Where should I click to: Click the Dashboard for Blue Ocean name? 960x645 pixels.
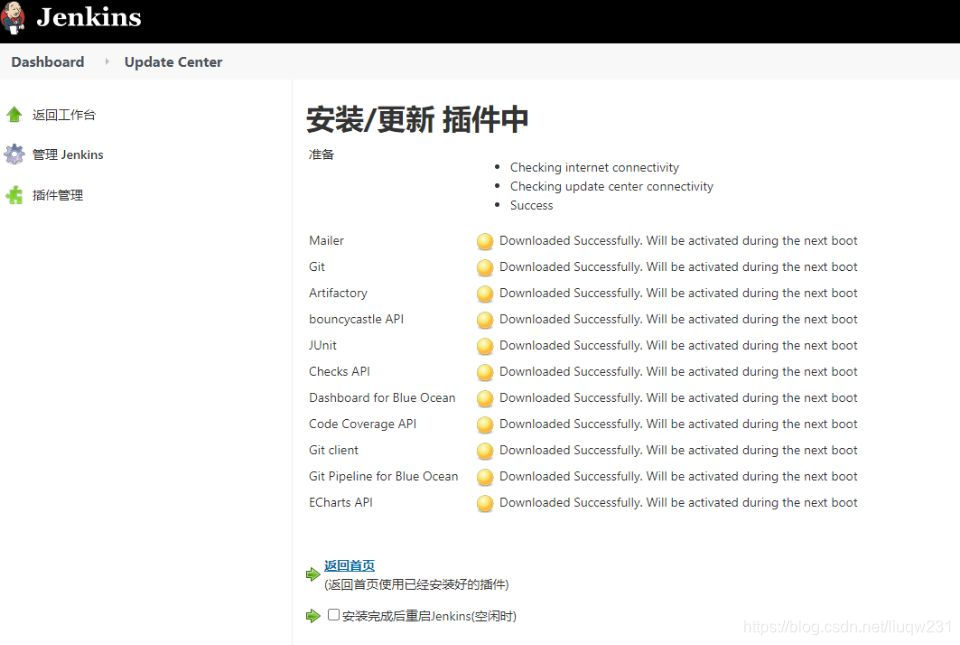coord(382,398)
